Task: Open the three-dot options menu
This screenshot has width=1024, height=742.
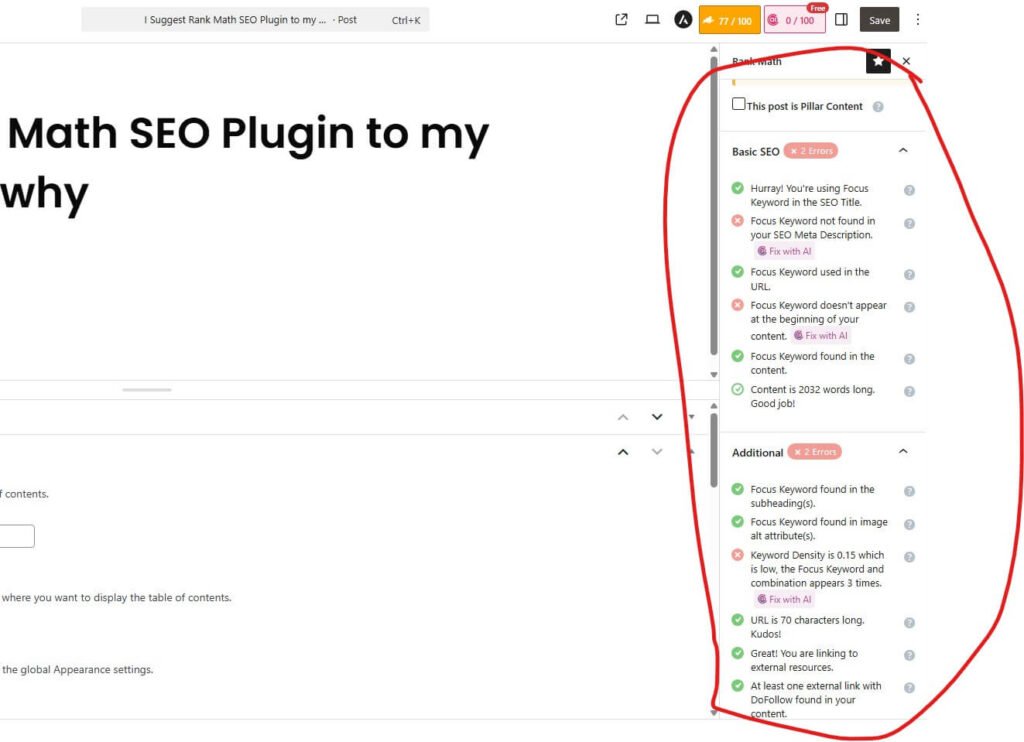Action: 918,20
